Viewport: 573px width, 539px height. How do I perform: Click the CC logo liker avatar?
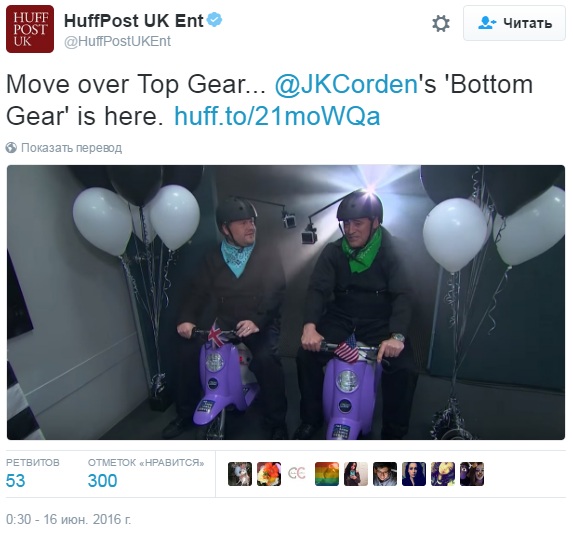point(298,474)
